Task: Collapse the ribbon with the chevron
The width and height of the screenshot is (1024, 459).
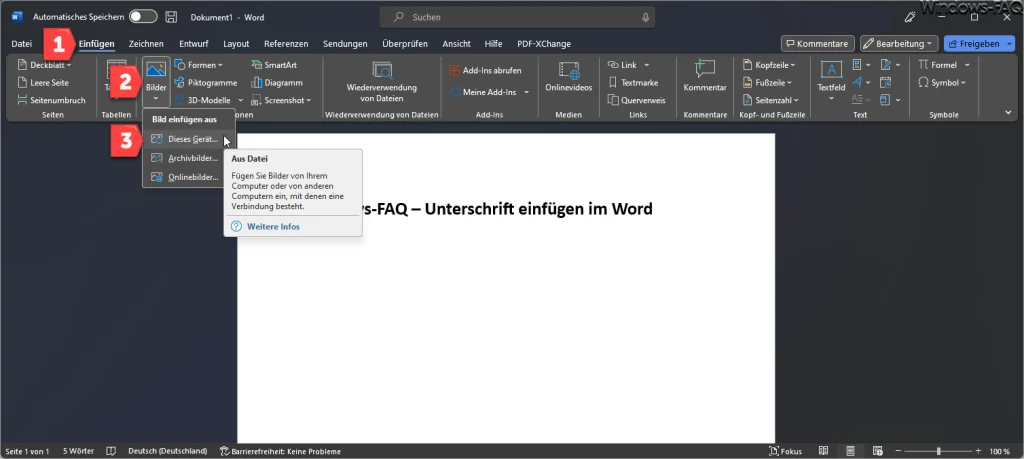Action: point(1009,113)
